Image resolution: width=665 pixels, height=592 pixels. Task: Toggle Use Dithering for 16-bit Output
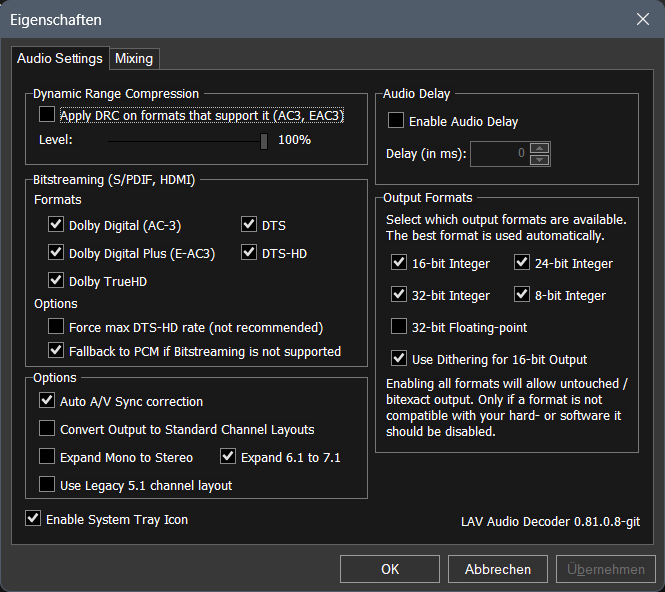point(399,358)
